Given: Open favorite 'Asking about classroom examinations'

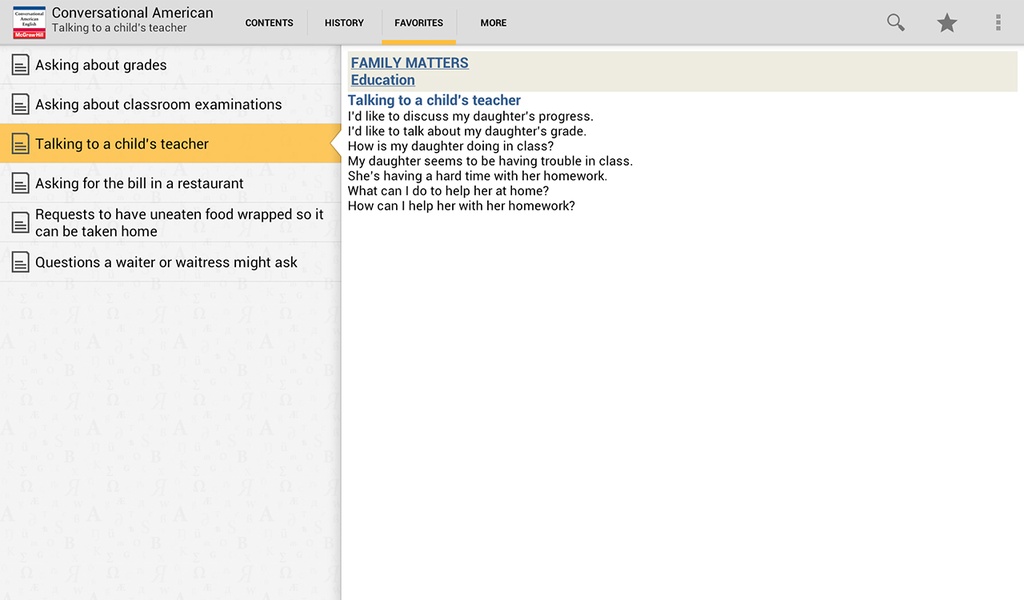Looking at the screenshot, I should [170, 104].
